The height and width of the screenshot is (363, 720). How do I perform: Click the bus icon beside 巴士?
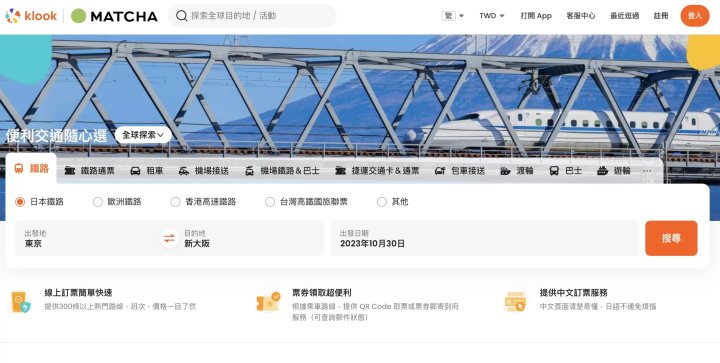coord(554,171)
